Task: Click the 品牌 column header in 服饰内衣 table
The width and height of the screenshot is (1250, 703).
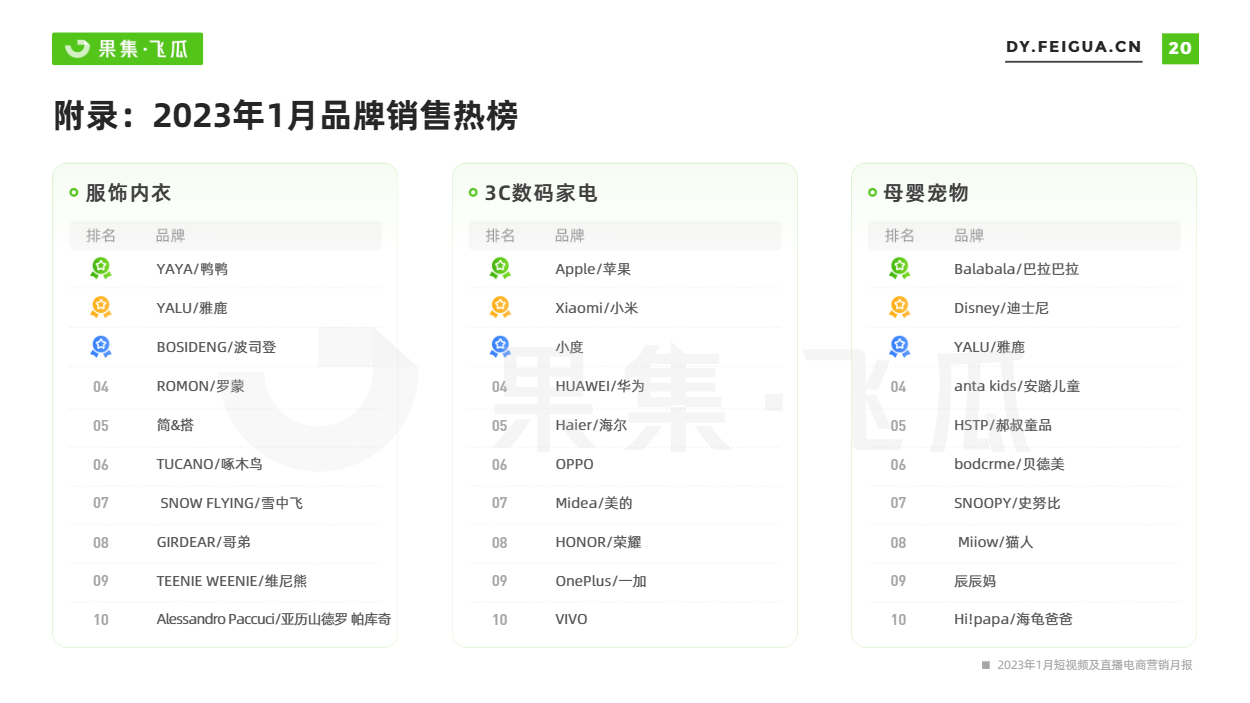Action: point(171,236)
